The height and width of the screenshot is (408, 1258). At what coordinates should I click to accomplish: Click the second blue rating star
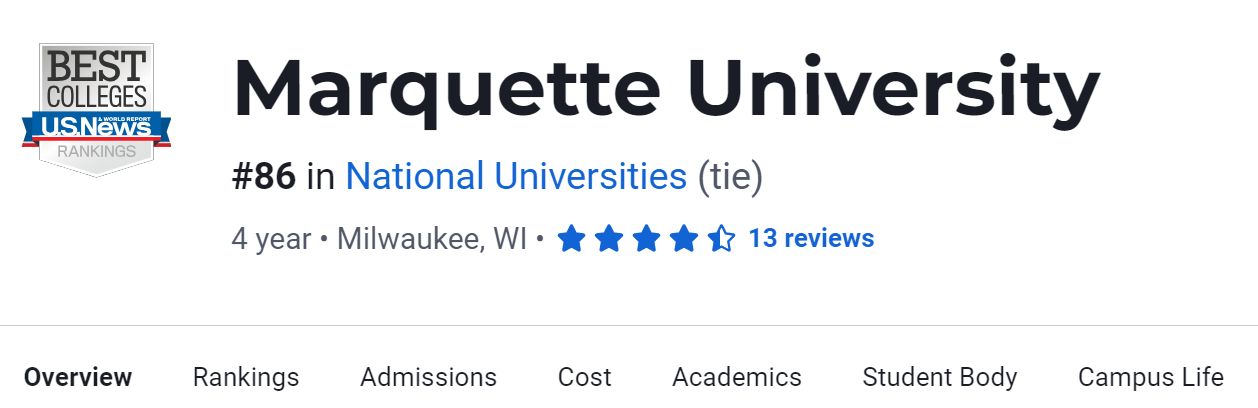point(609,239)
